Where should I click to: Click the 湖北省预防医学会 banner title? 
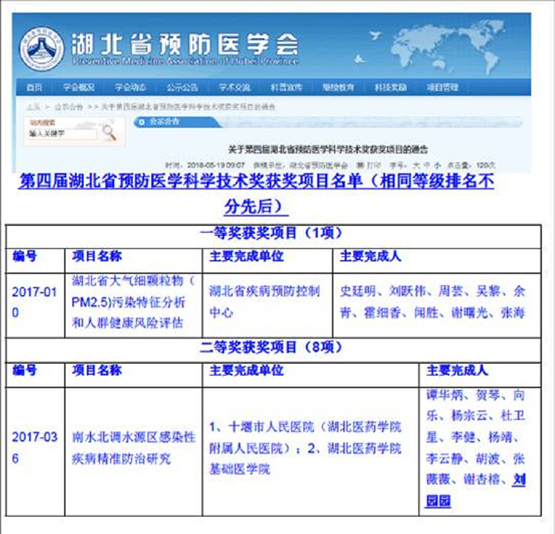point(185,45)
